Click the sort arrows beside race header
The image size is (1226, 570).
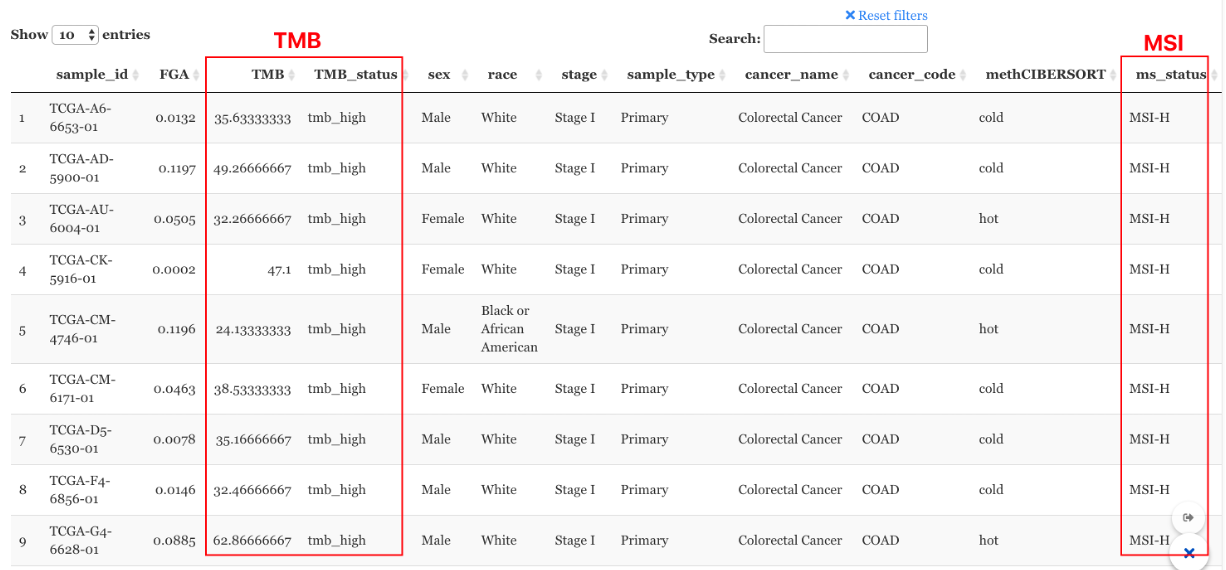[x=540, y=75]
